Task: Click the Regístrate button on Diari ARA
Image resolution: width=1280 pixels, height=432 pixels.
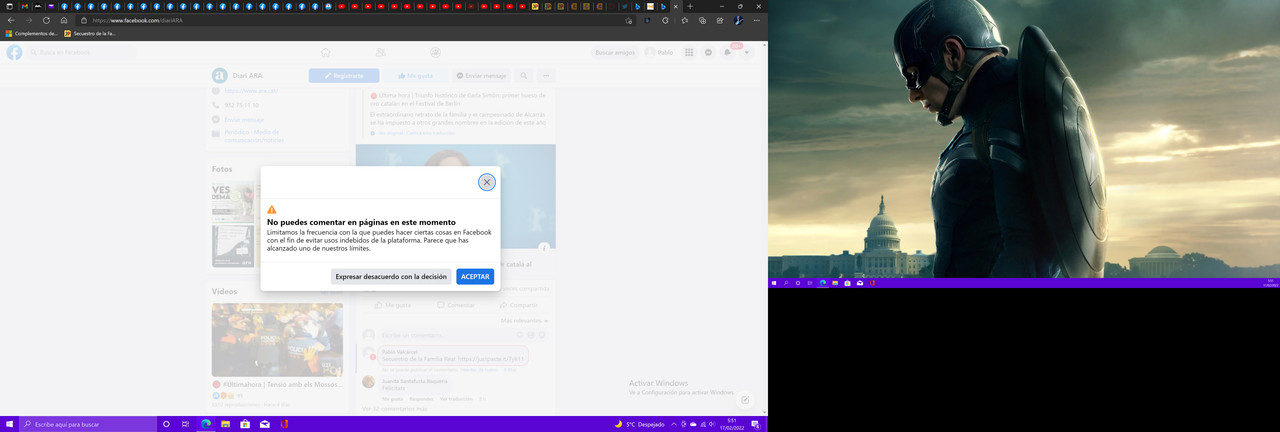Action: point(344,76)
